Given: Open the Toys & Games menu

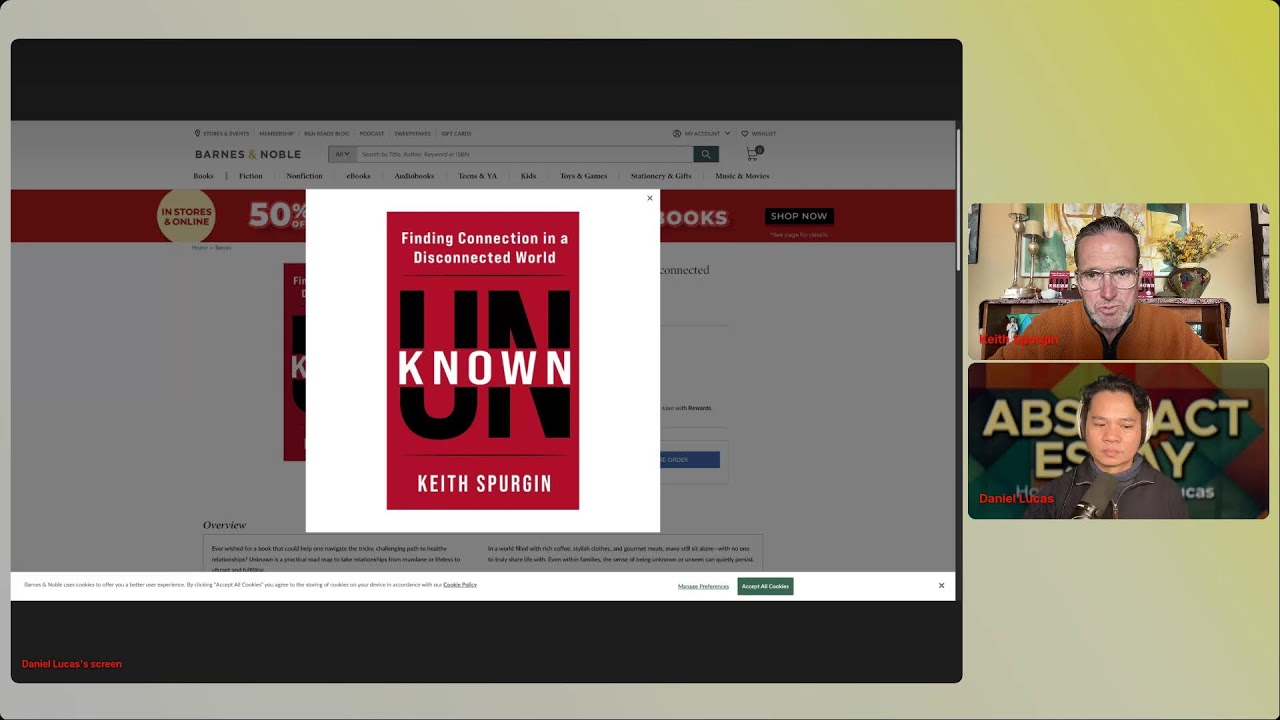Looking at the screenshot, I should [x=583, y=176].
